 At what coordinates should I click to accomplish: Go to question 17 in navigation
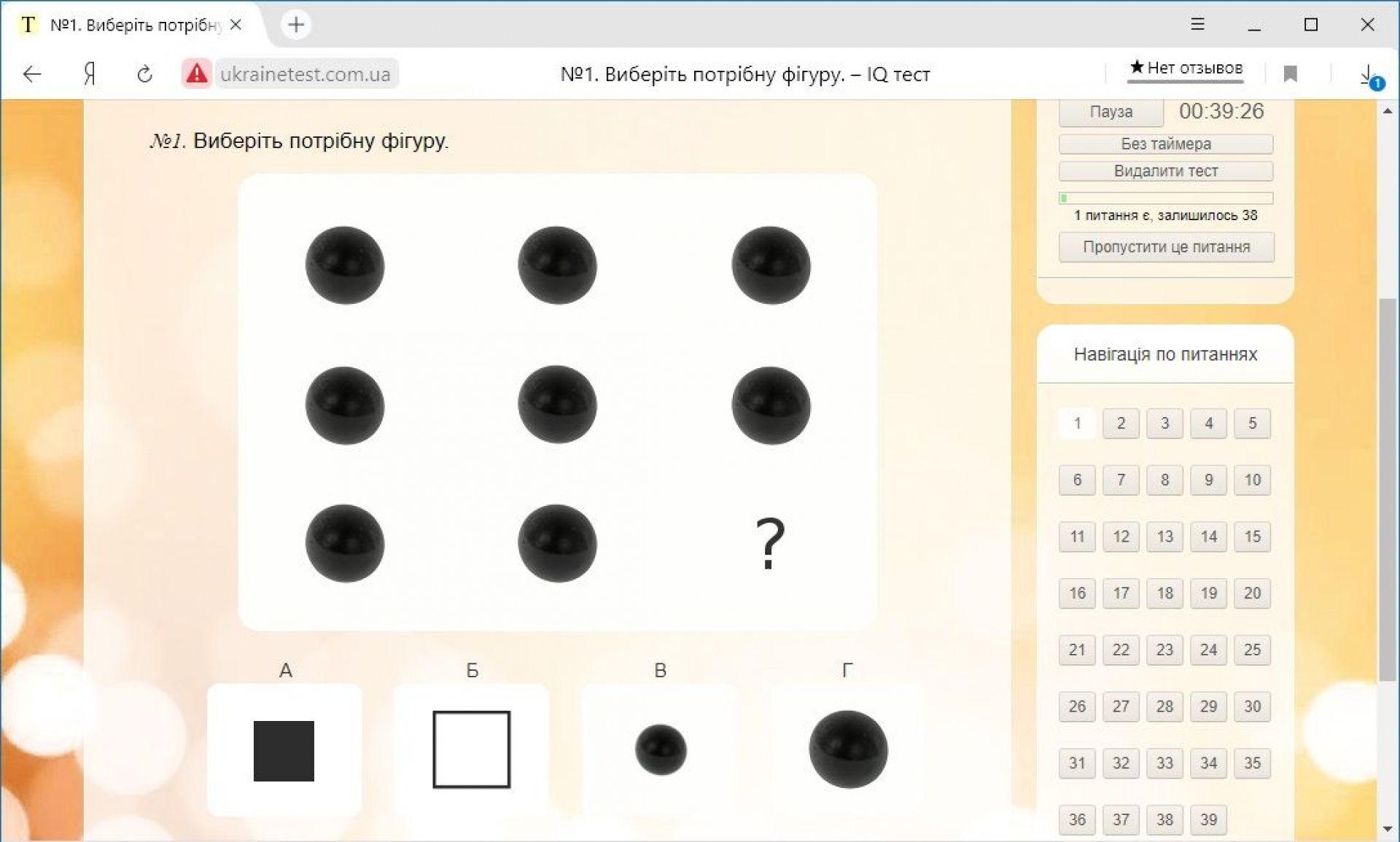tap(1121, 593)
